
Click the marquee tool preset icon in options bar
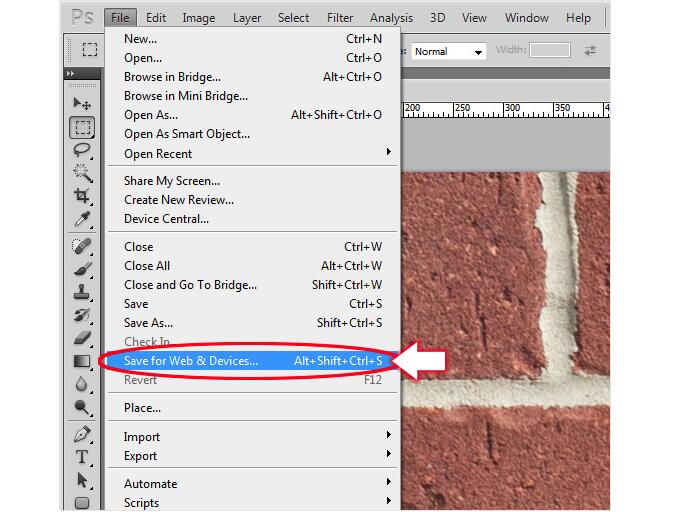click(x=90, y=49)
